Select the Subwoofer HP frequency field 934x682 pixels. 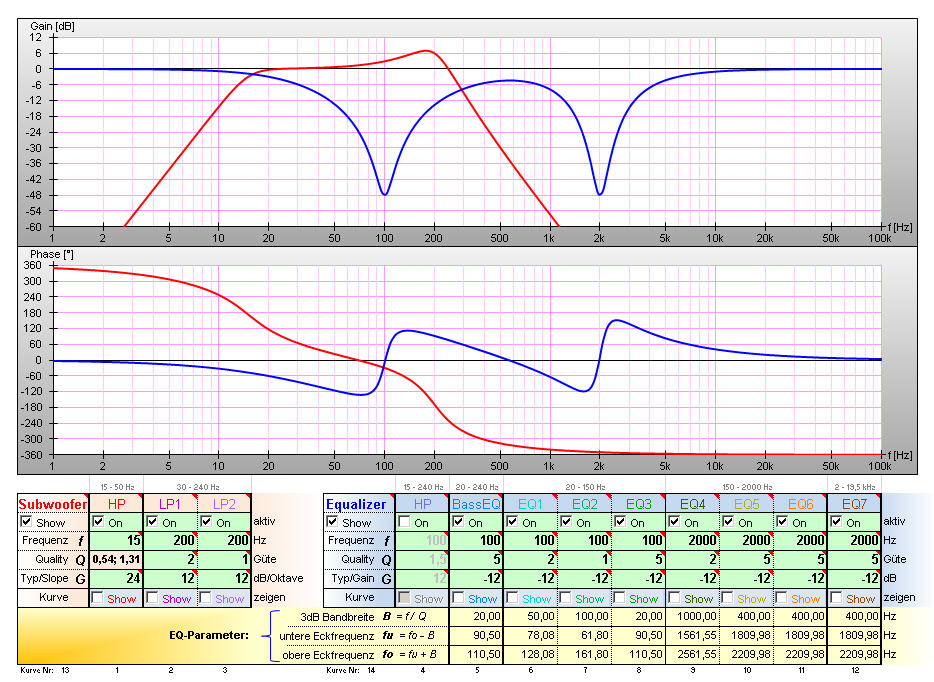tap(116, 541)
